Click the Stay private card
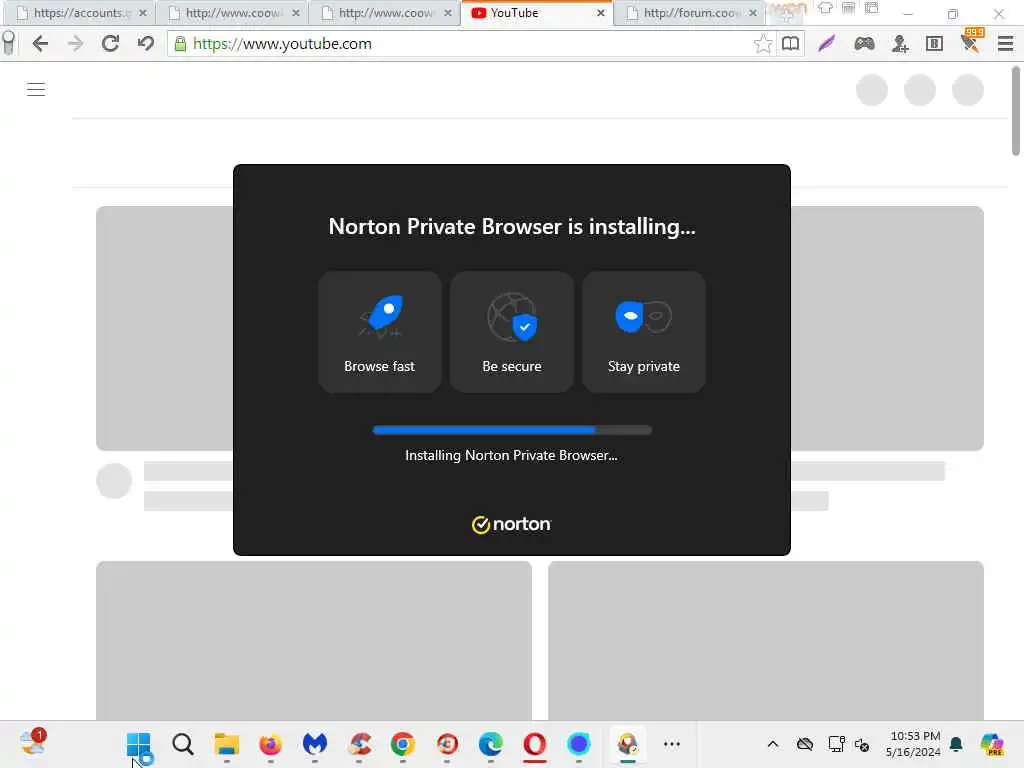Viewport: 1024px width, 768px height. [x=644, y=332]
